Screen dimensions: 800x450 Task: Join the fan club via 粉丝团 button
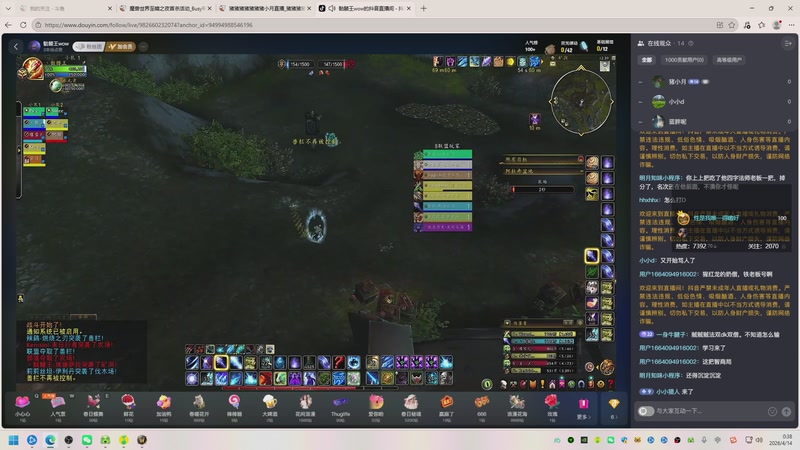(x=89, y=46)
